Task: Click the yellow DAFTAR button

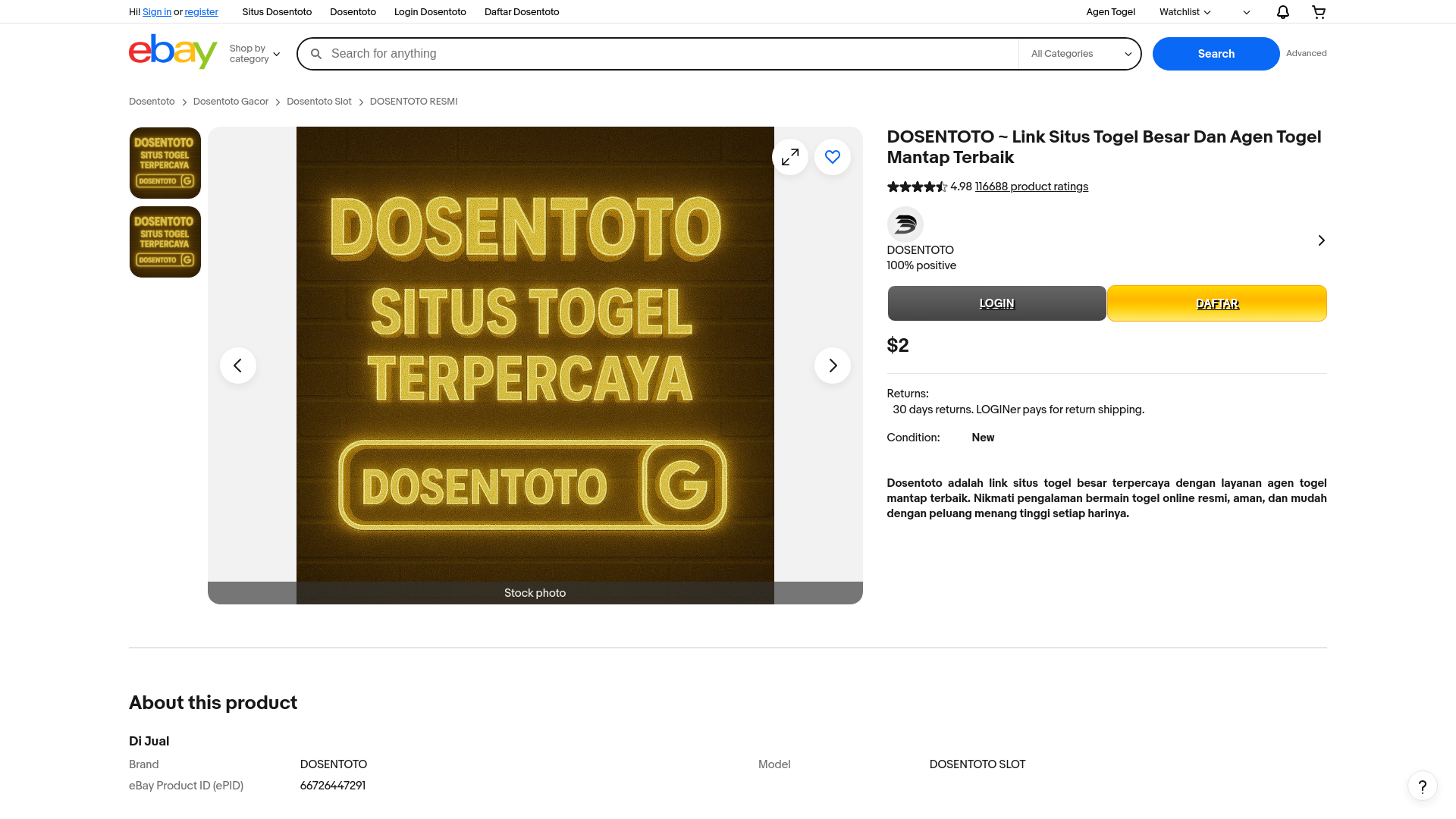Action: [x=1216, y=303]
